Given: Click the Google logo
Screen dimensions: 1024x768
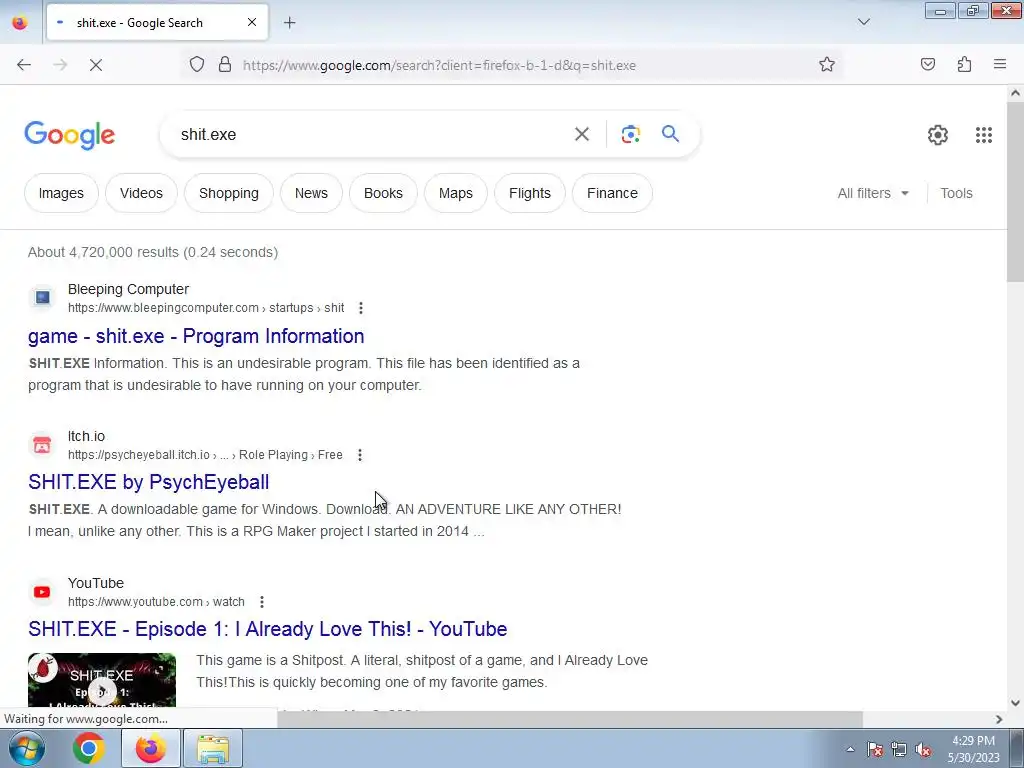Looking at the screenshot, I should pyautogui.click(x=70, y=135).
